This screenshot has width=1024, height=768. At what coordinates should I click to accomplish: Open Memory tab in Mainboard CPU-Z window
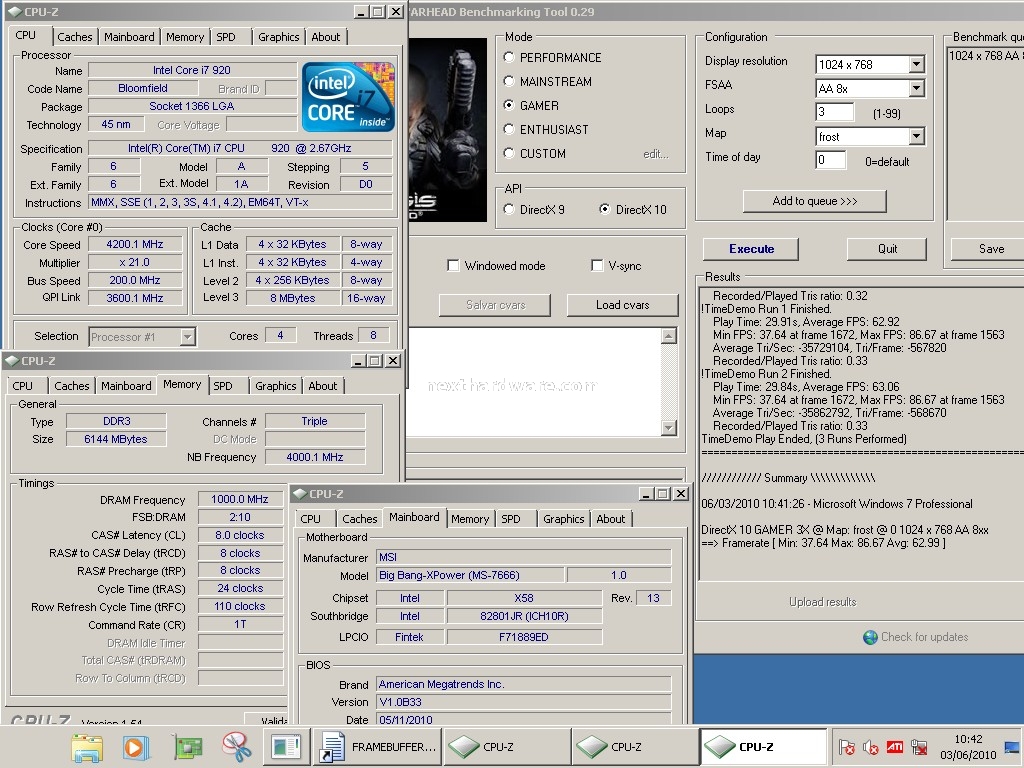point(470,519)
